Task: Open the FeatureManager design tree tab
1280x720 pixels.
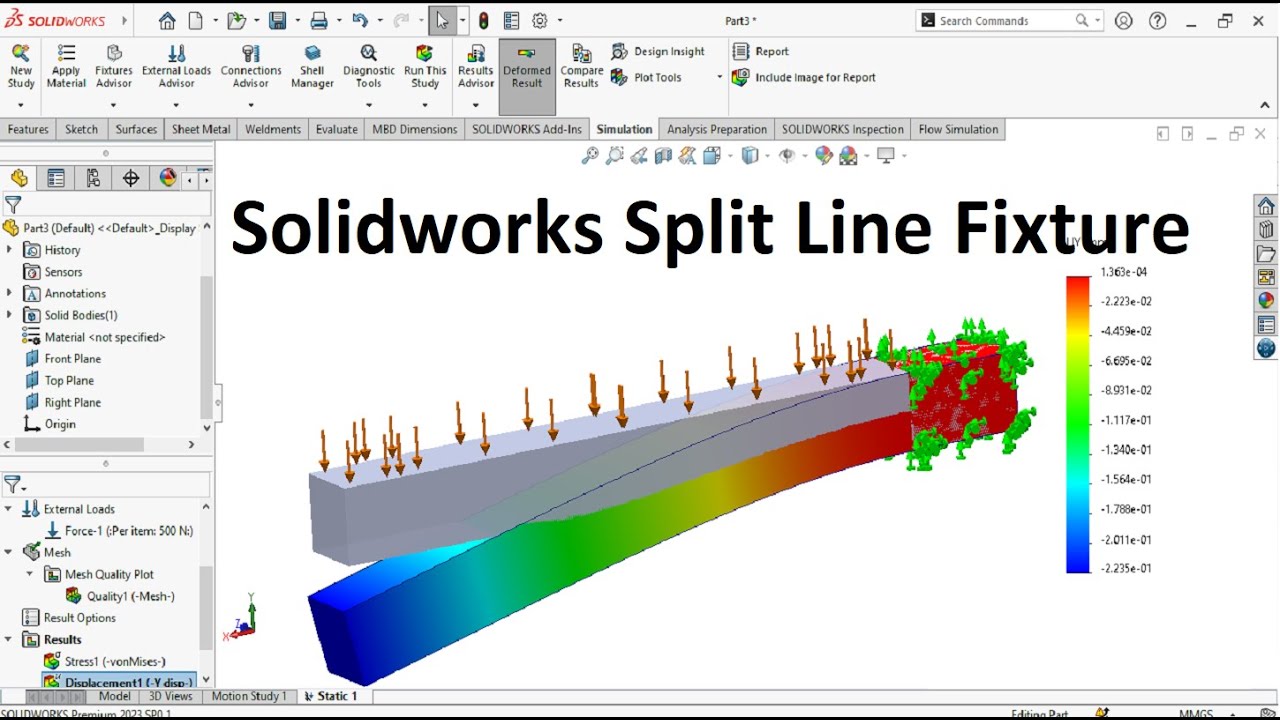Action: (19, 178)
